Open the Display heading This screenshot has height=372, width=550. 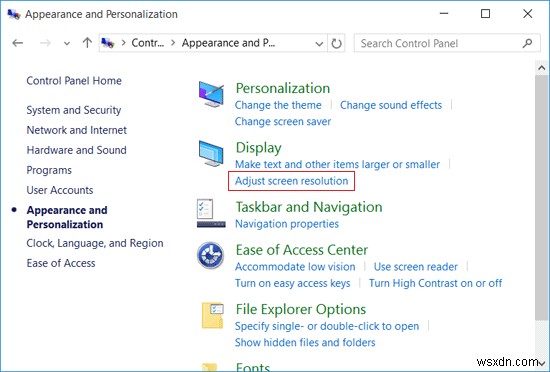(259, 148)
